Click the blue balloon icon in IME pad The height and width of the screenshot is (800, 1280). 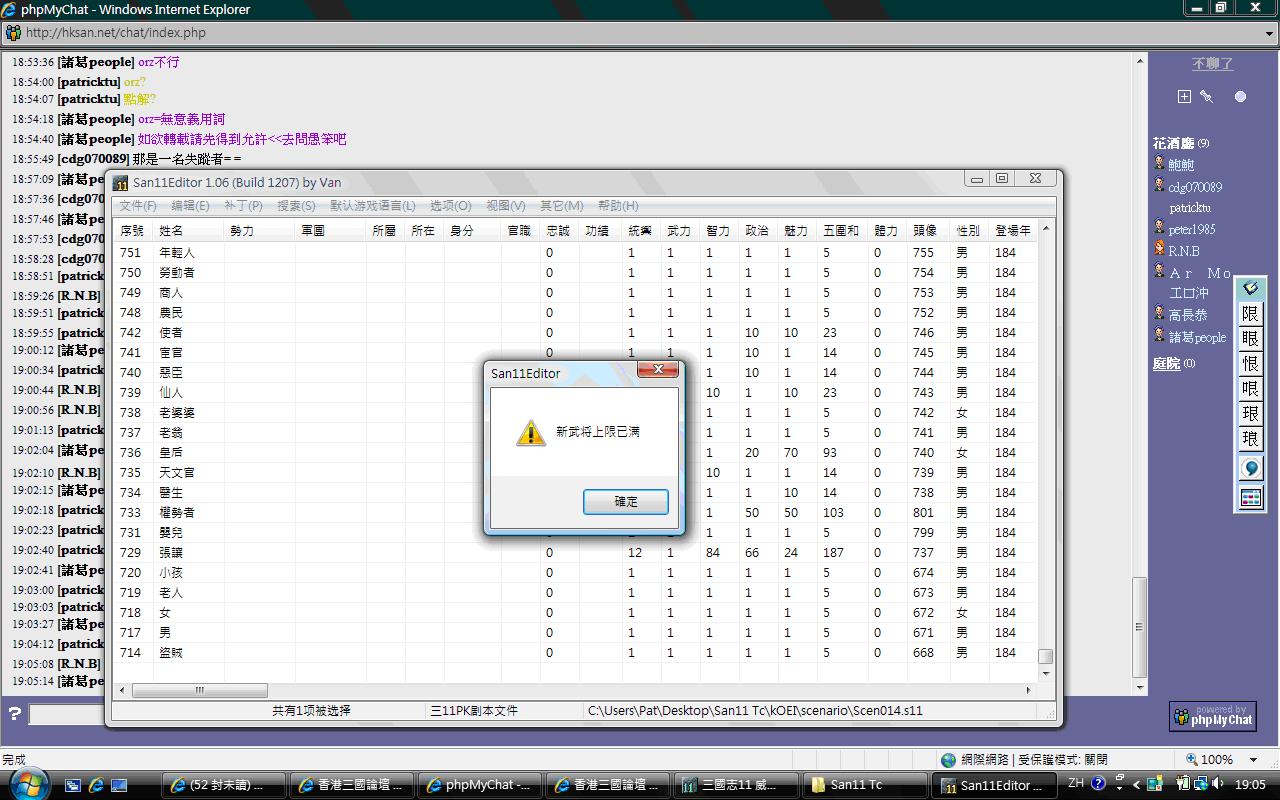click(1250, 469)
